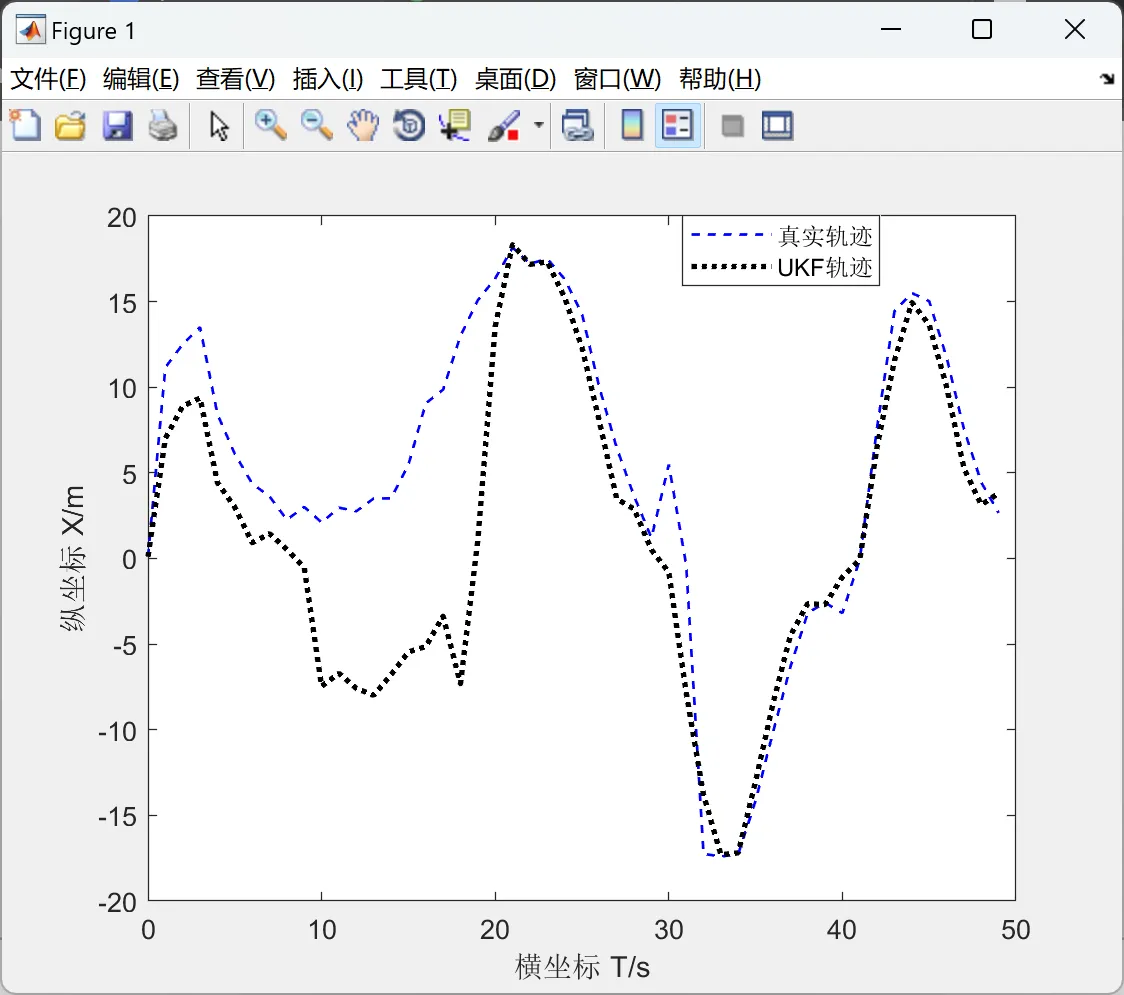This screenshot has height=995, width=1124.
Task: Click the Hide Plot Tools icon
Action: pyautogui.click(x=732, y=126)
